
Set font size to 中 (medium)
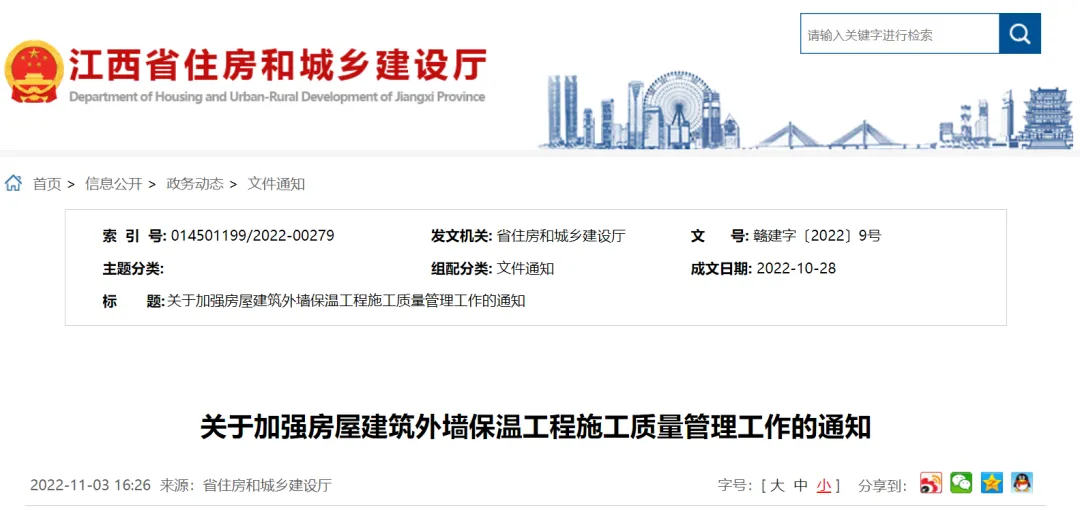800,485
